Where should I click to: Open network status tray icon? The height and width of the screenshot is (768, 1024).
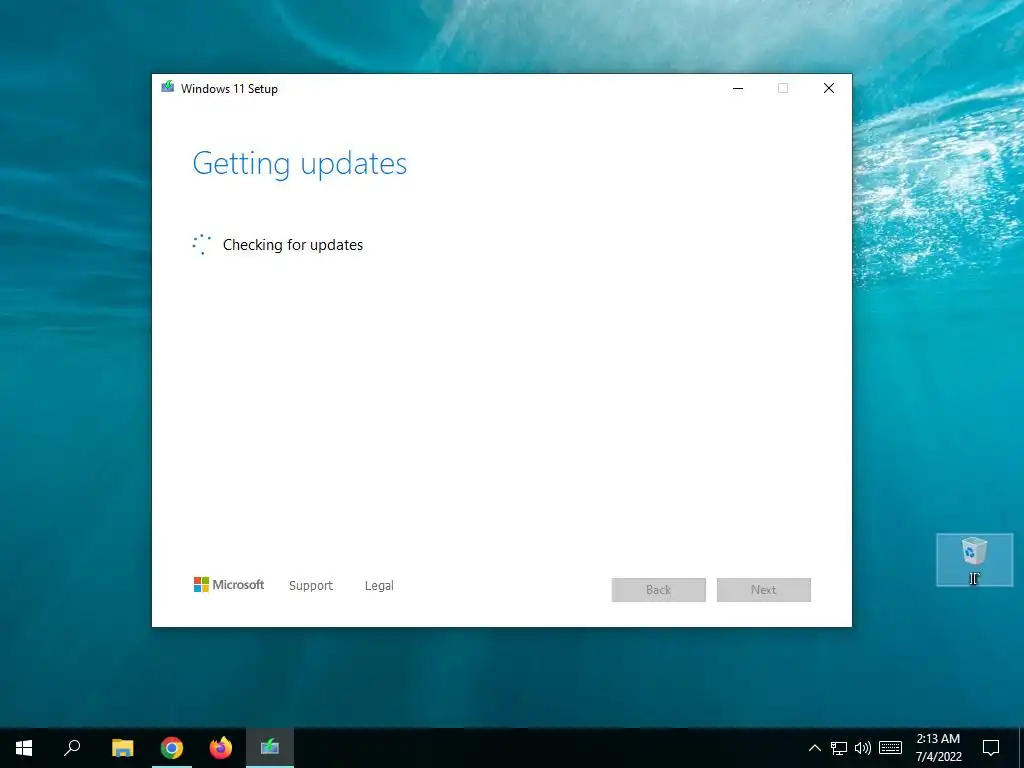[x=839, y=748]
